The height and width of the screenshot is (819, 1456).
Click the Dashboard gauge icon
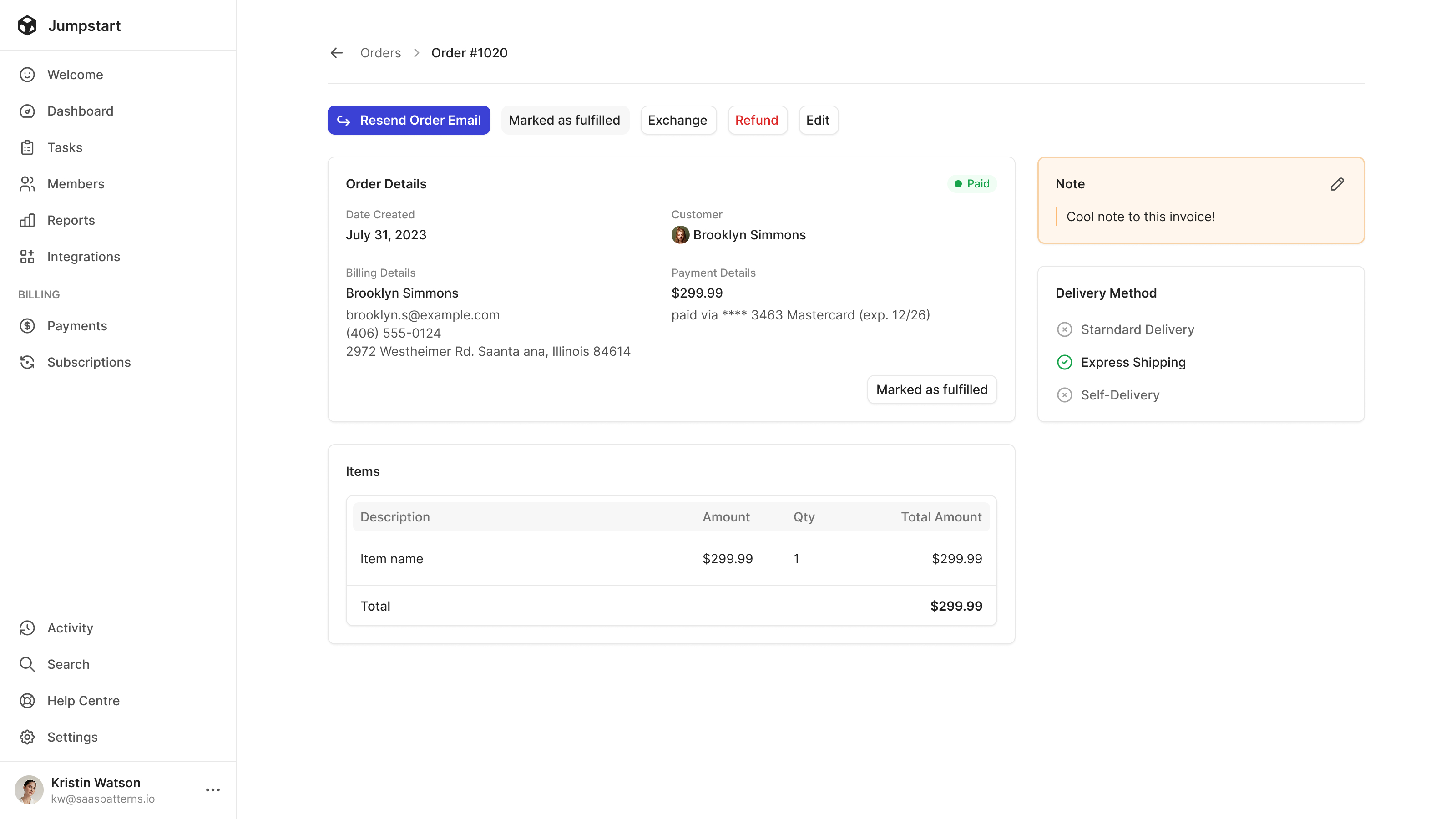pos(27,111)
